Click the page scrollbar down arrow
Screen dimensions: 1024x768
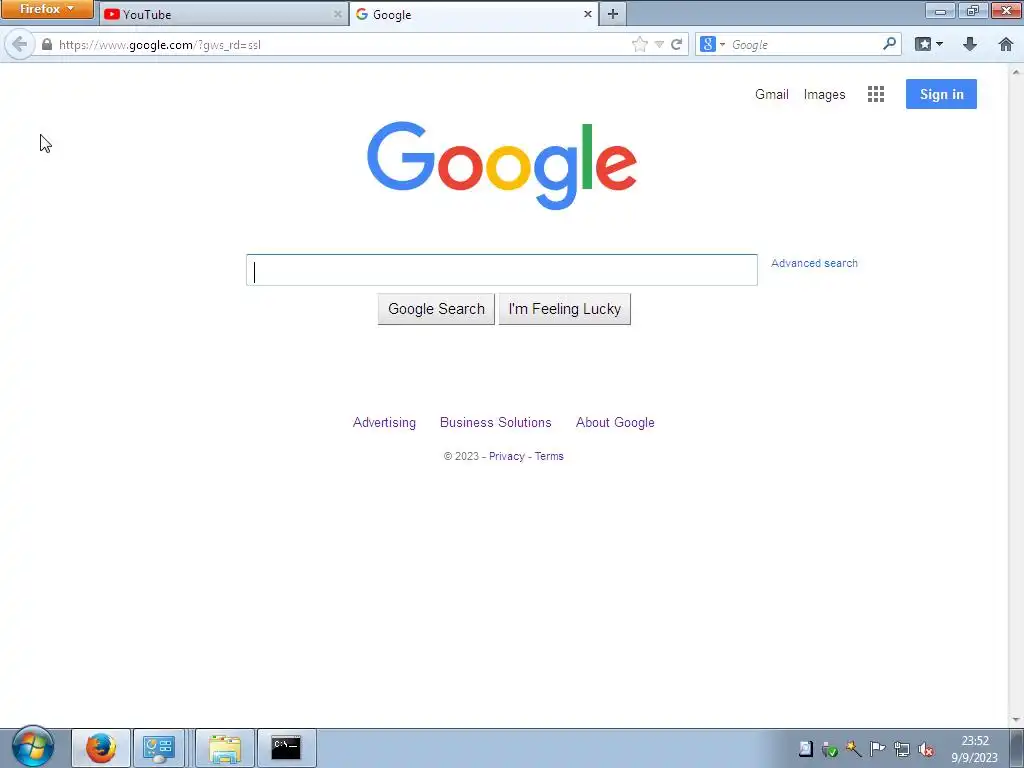[1017, 720]
